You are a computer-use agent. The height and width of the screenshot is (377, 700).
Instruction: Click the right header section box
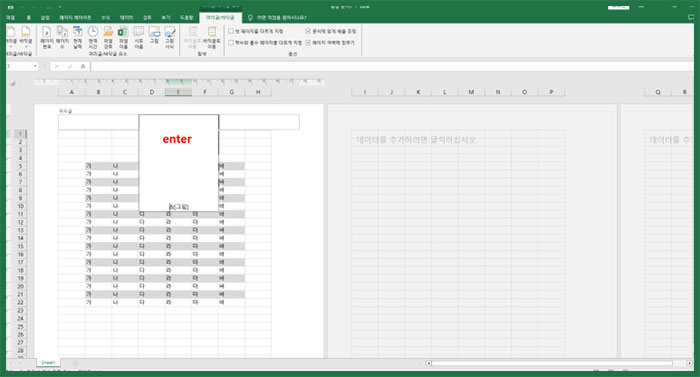(x=259, y=122)
